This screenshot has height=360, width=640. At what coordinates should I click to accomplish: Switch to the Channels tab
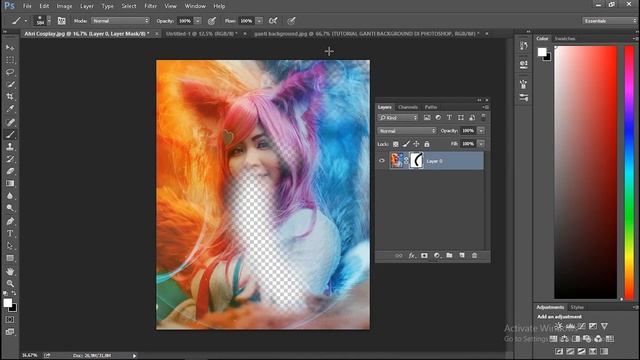(408, 107)
